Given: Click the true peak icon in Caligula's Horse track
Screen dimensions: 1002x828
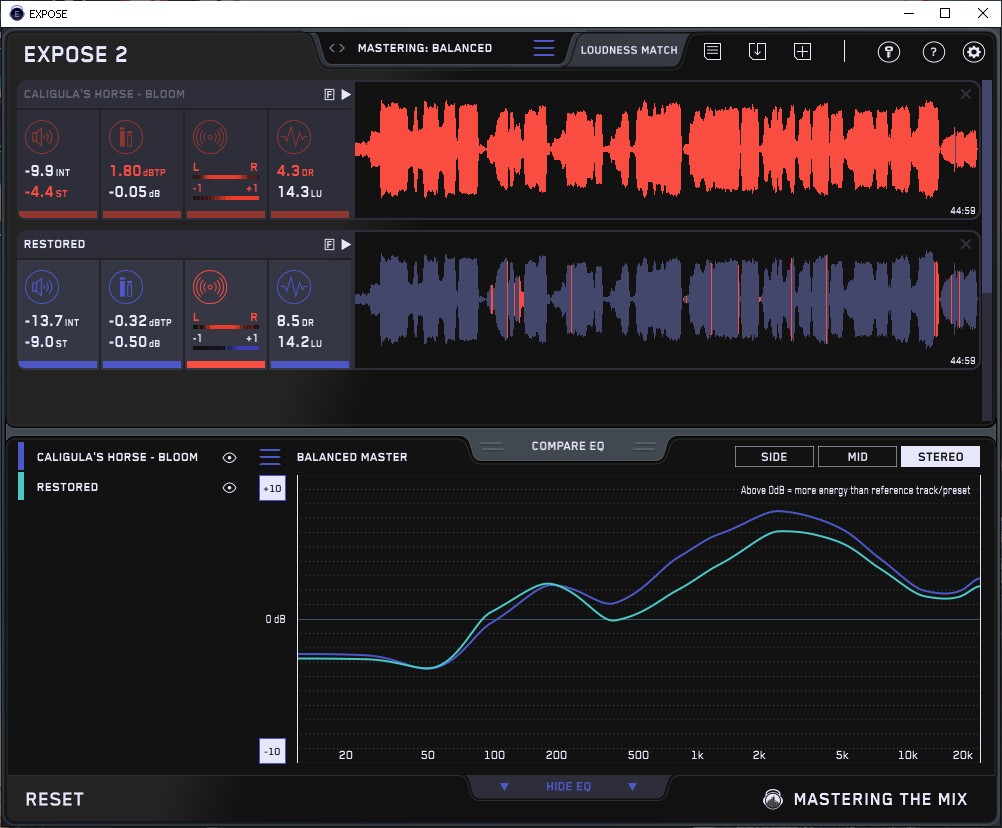Looking at the screenshot, I should (126, 137).
